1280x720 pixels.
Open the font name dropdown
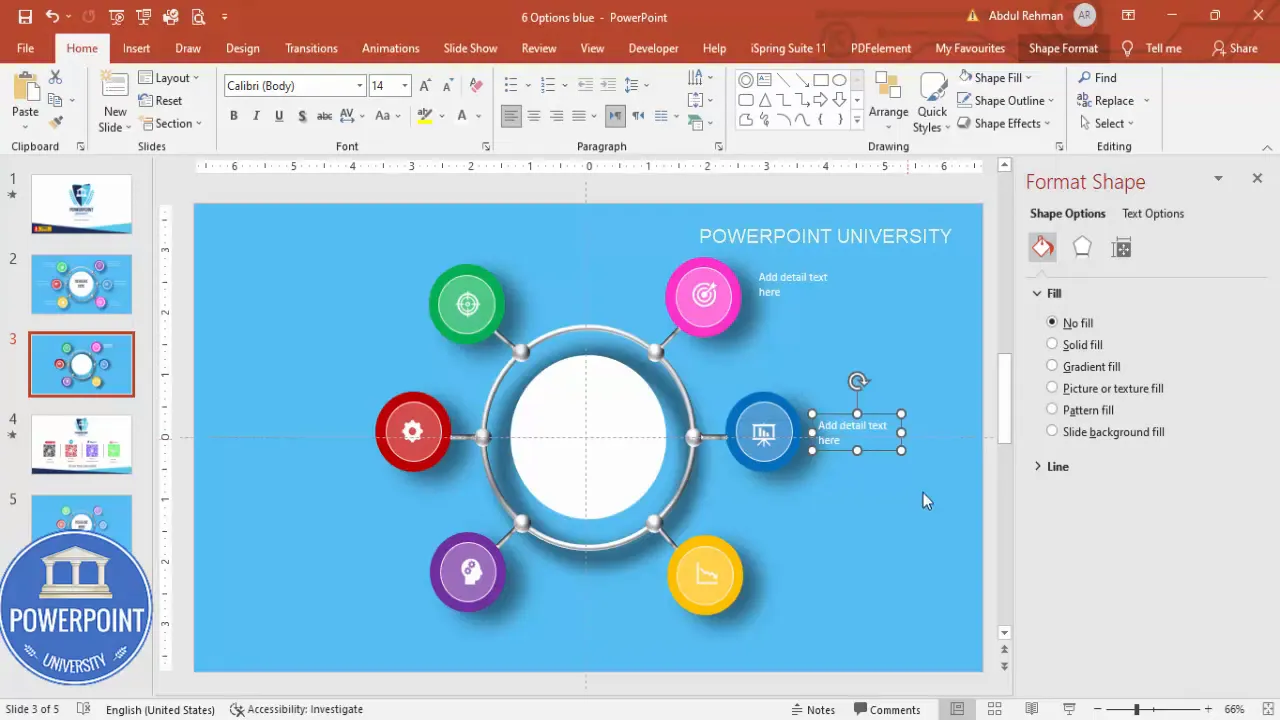pyautogui.click(x=360, y=86)
